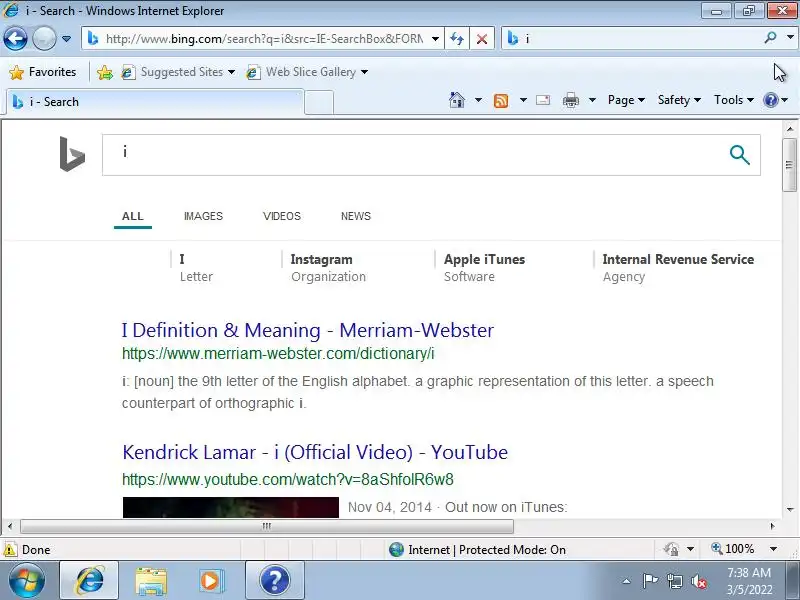Switch to the NEWS tab
The image size is (800, 600).
click(356, 216)
